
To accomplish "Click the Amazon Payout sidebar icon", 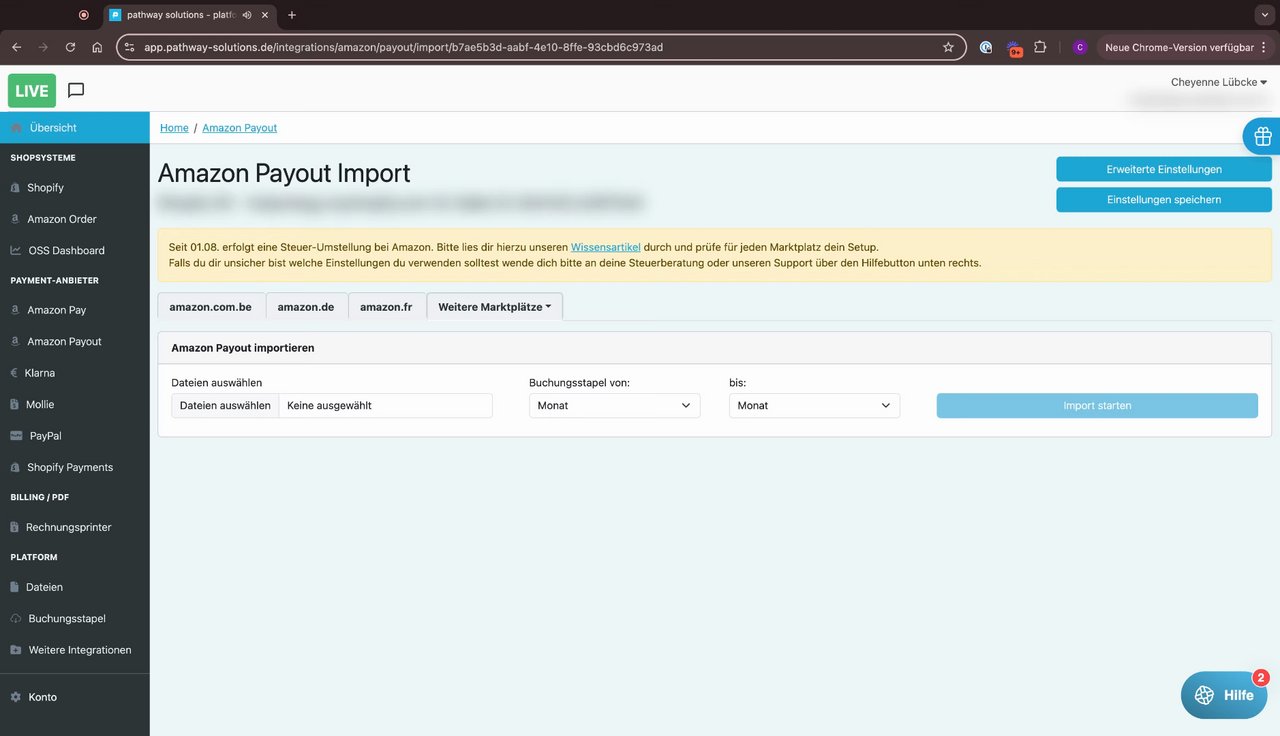I will pos(15,341).
